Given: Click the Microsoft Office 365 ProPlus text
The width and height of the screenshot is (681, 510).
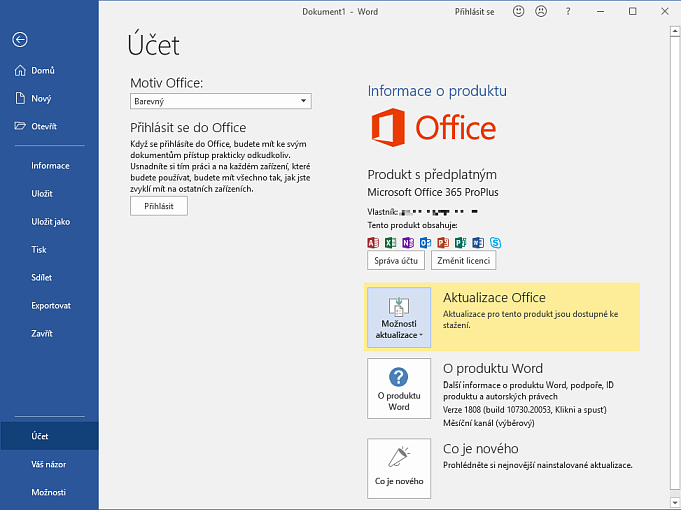Looking at the screenshot, I should pyautogui.click(x=433, y=192).
